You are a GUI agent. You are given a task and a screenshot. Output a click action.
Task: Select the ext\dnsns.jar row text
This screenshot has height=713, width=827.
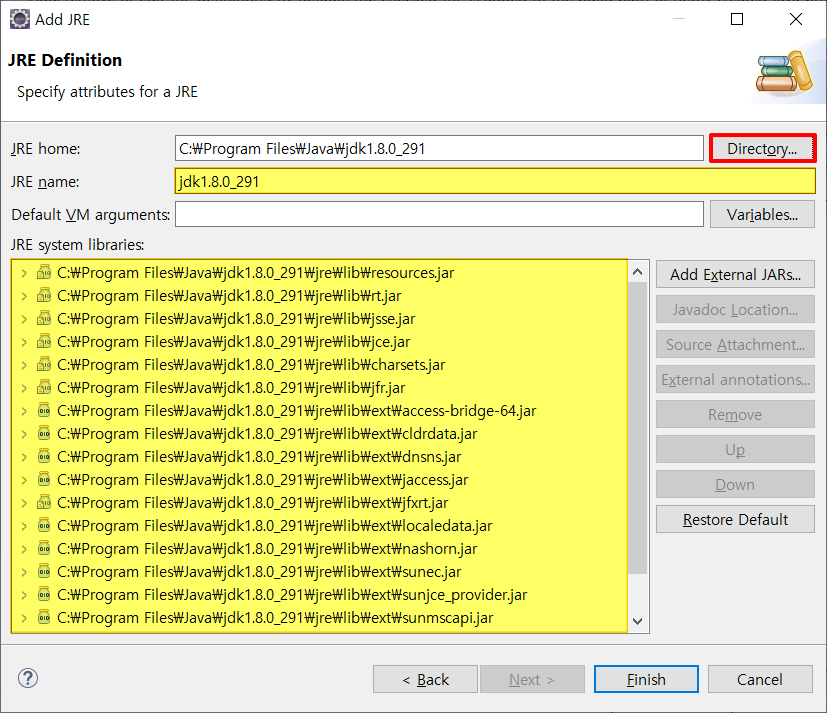tap(259, 457)
